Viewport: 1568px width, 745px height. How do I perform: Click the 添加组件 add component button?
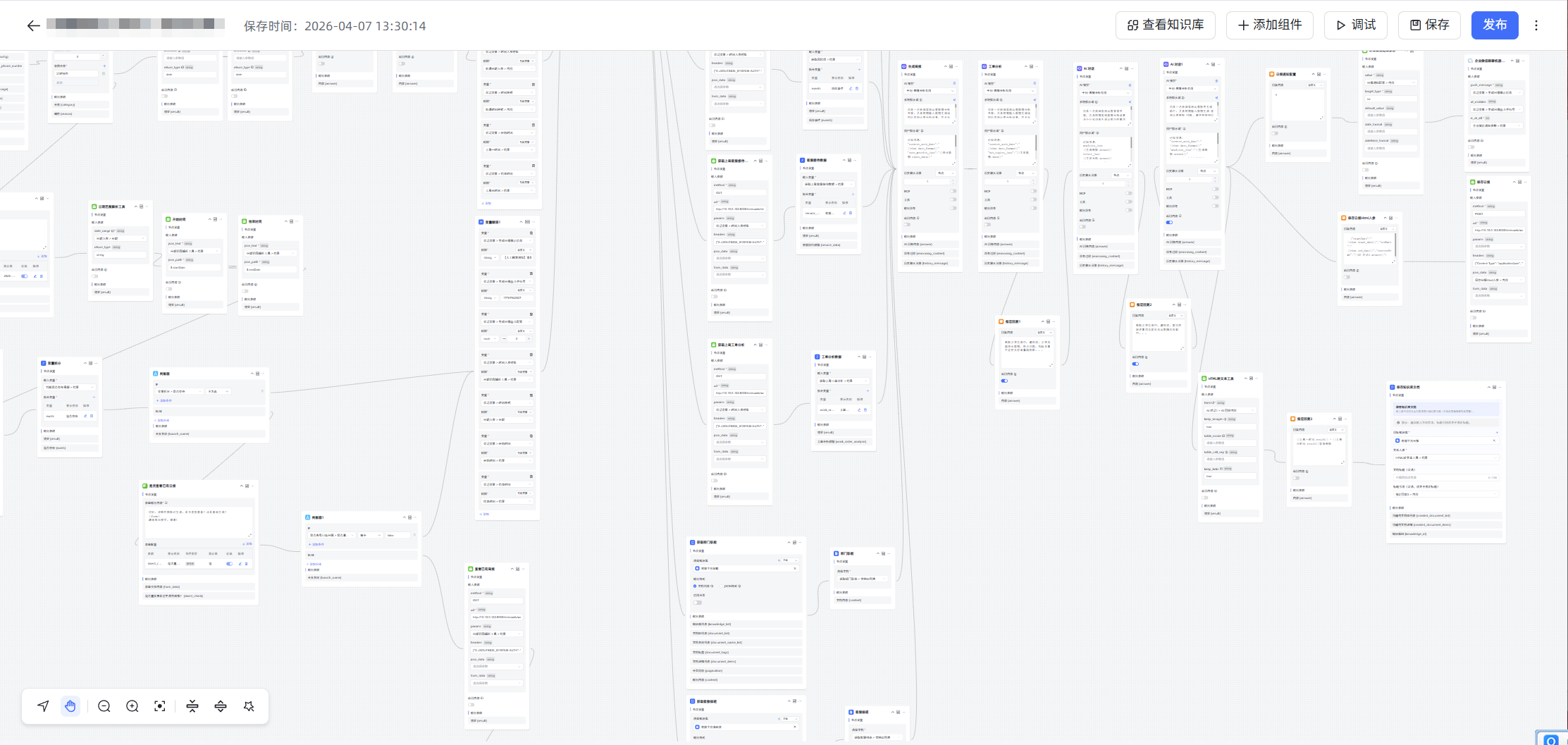pos(1269,25)
